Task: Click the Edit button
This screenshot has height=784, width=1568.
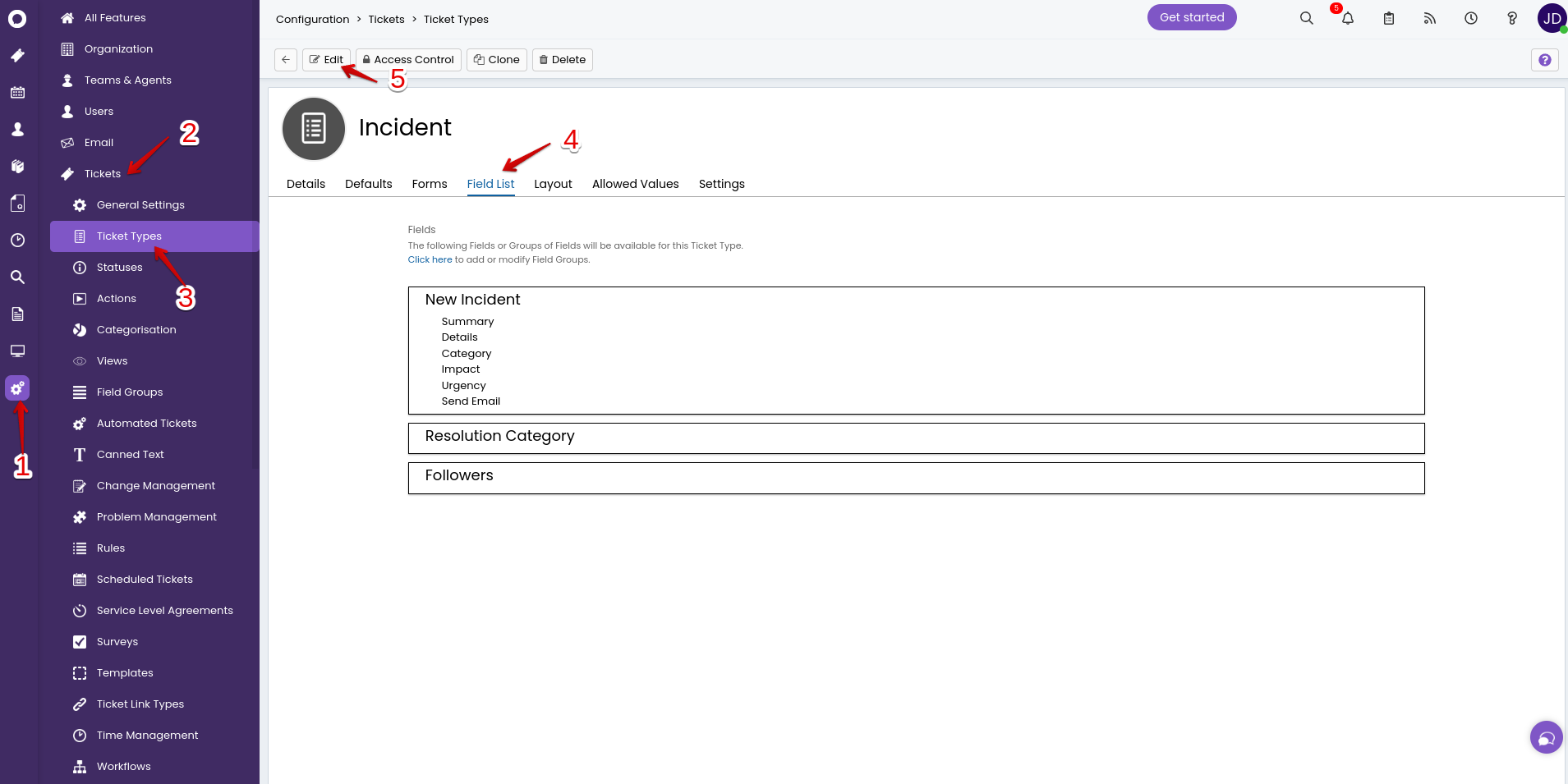Action: coord(326,60)
